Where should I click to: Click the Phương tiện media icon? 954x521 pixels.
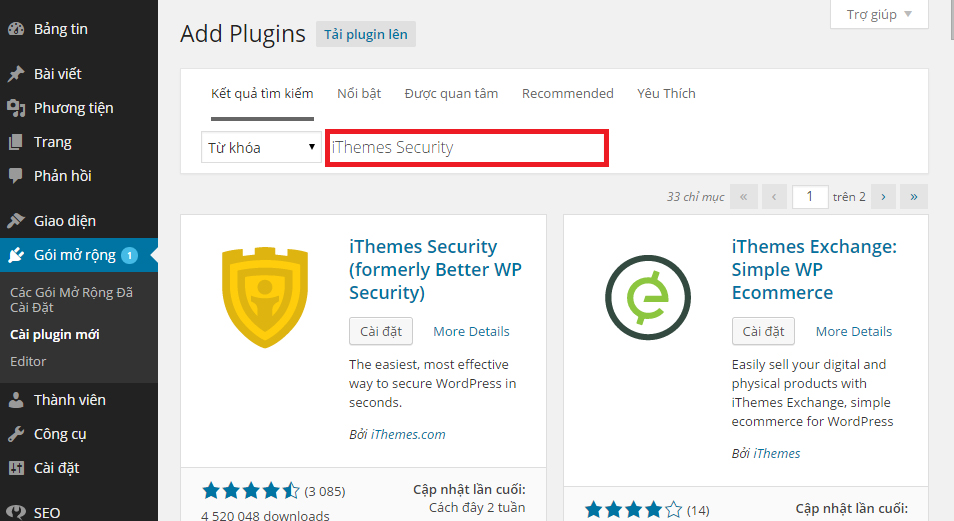16,108
